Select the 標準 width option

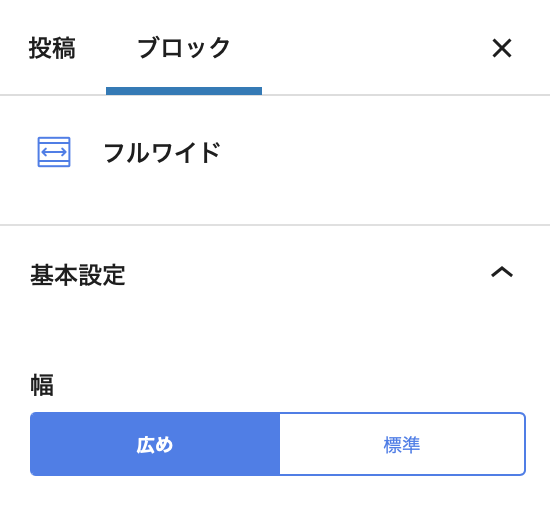click(x=402, y=444)
